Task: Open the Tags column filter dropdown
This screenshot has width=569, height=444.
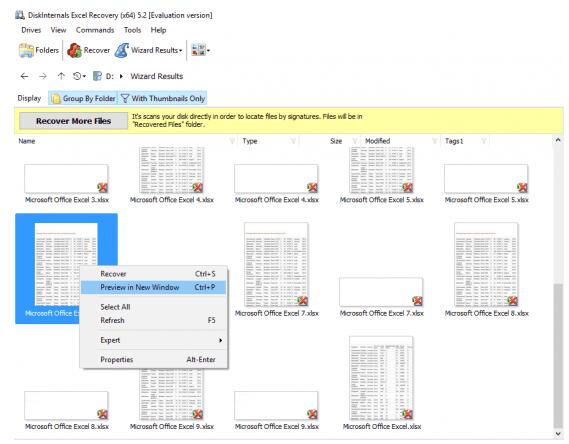Action: click(484, 141)
